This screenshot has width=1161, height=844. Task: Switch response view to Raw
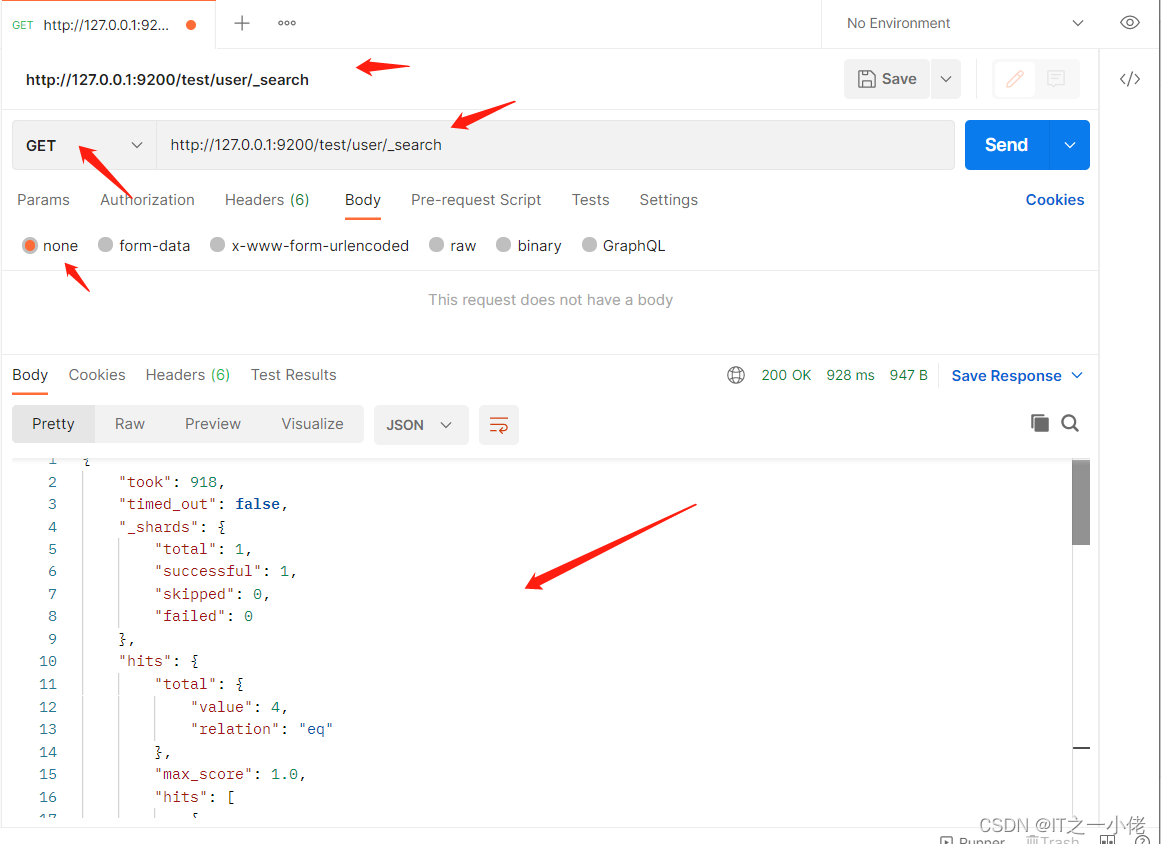130,423
